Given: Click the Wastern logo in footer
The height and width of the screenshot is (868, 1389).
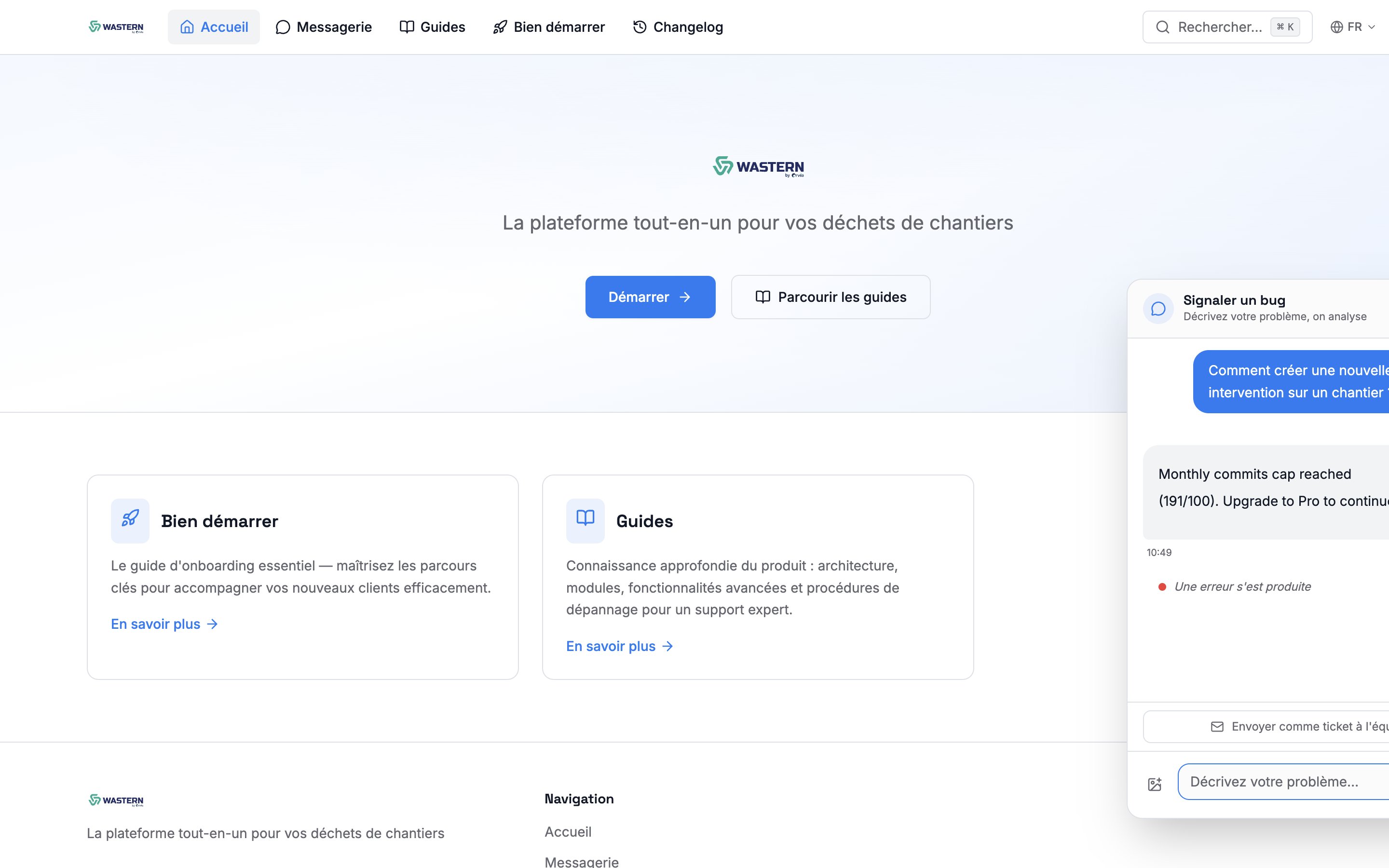Looking at the screenshot, I should tap(116, 800).
